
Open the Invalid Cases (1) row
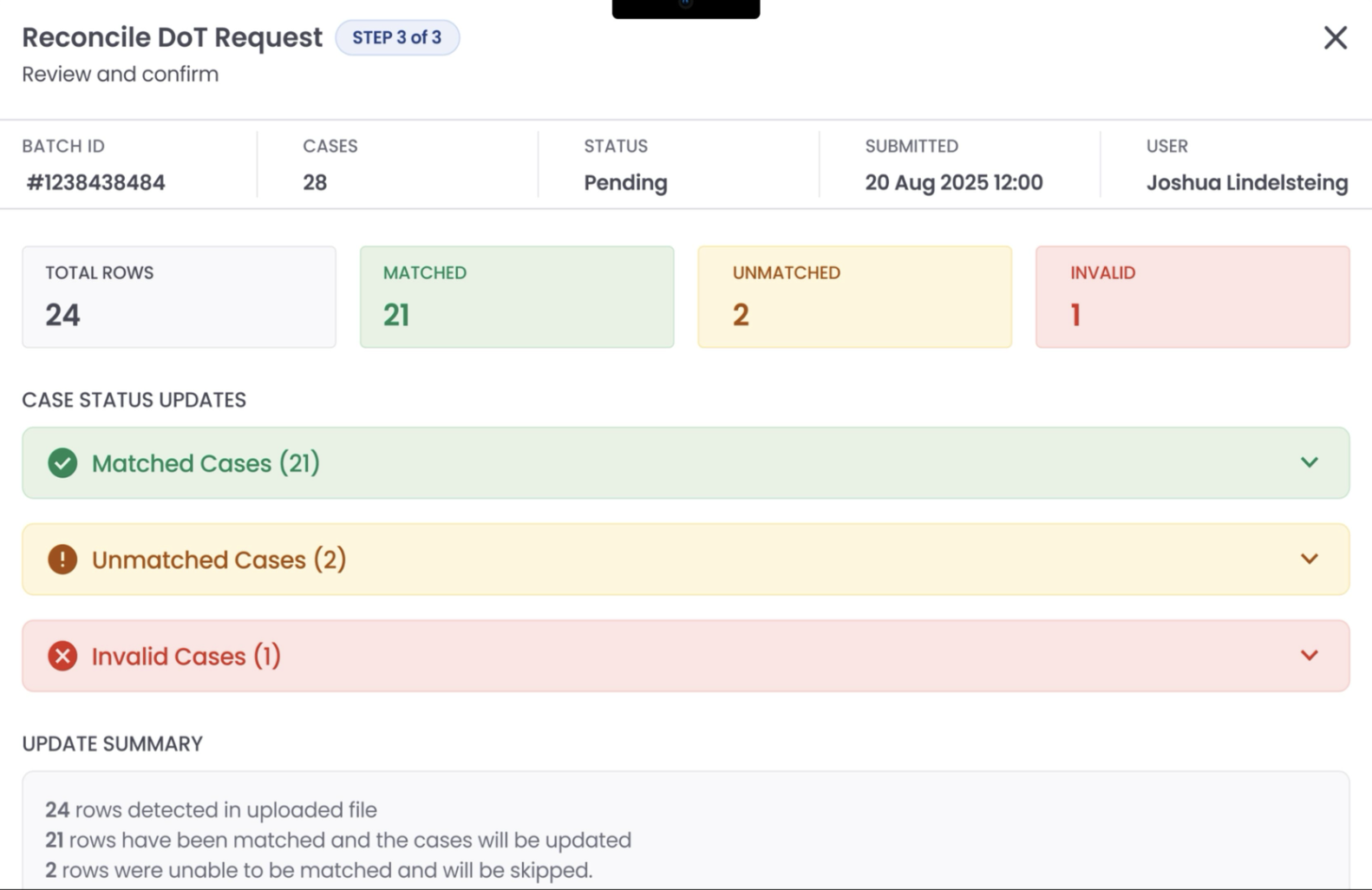coord(685,656)
